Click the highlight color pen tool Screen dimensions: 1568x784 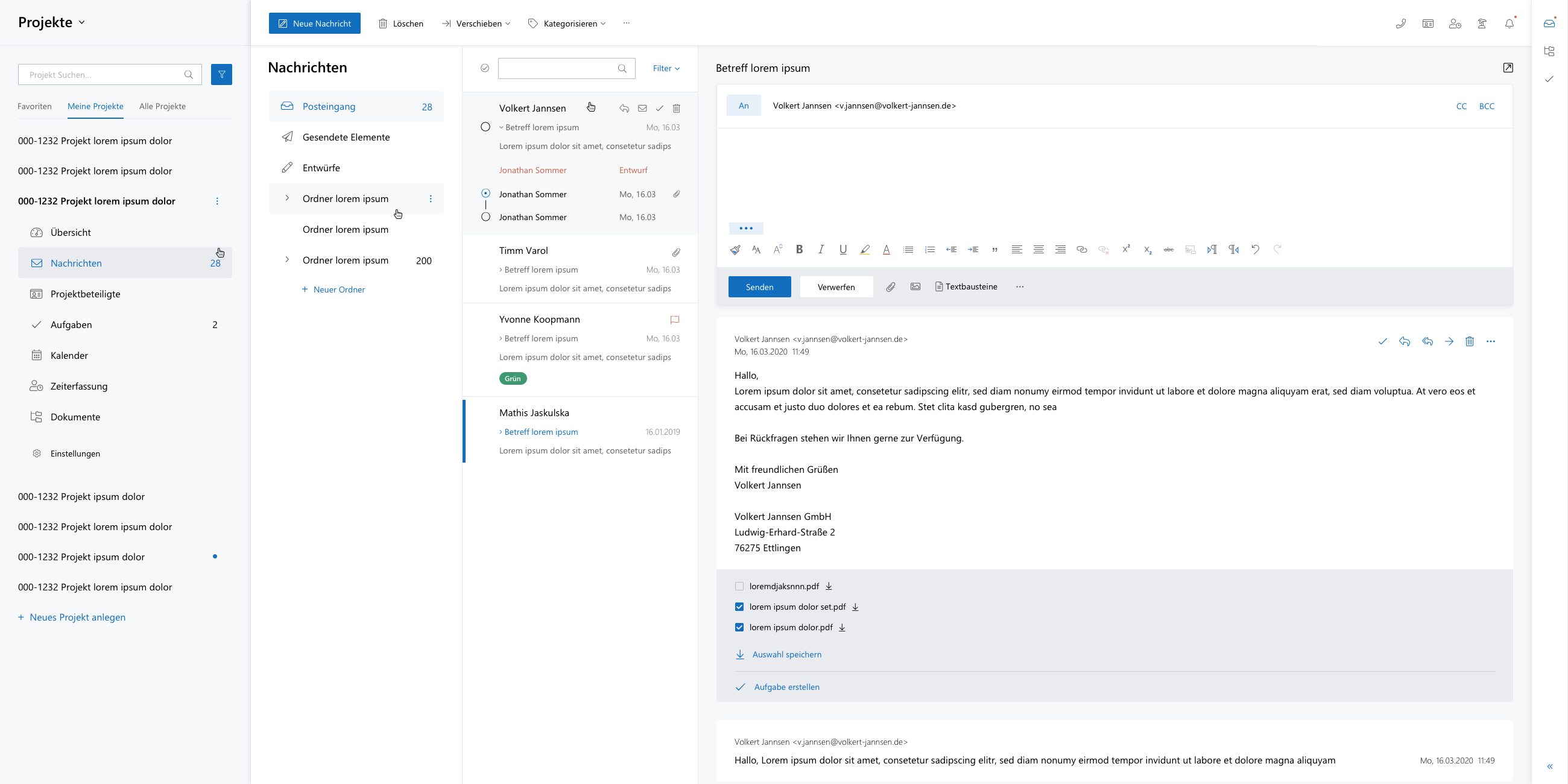[x=865, y=249]
